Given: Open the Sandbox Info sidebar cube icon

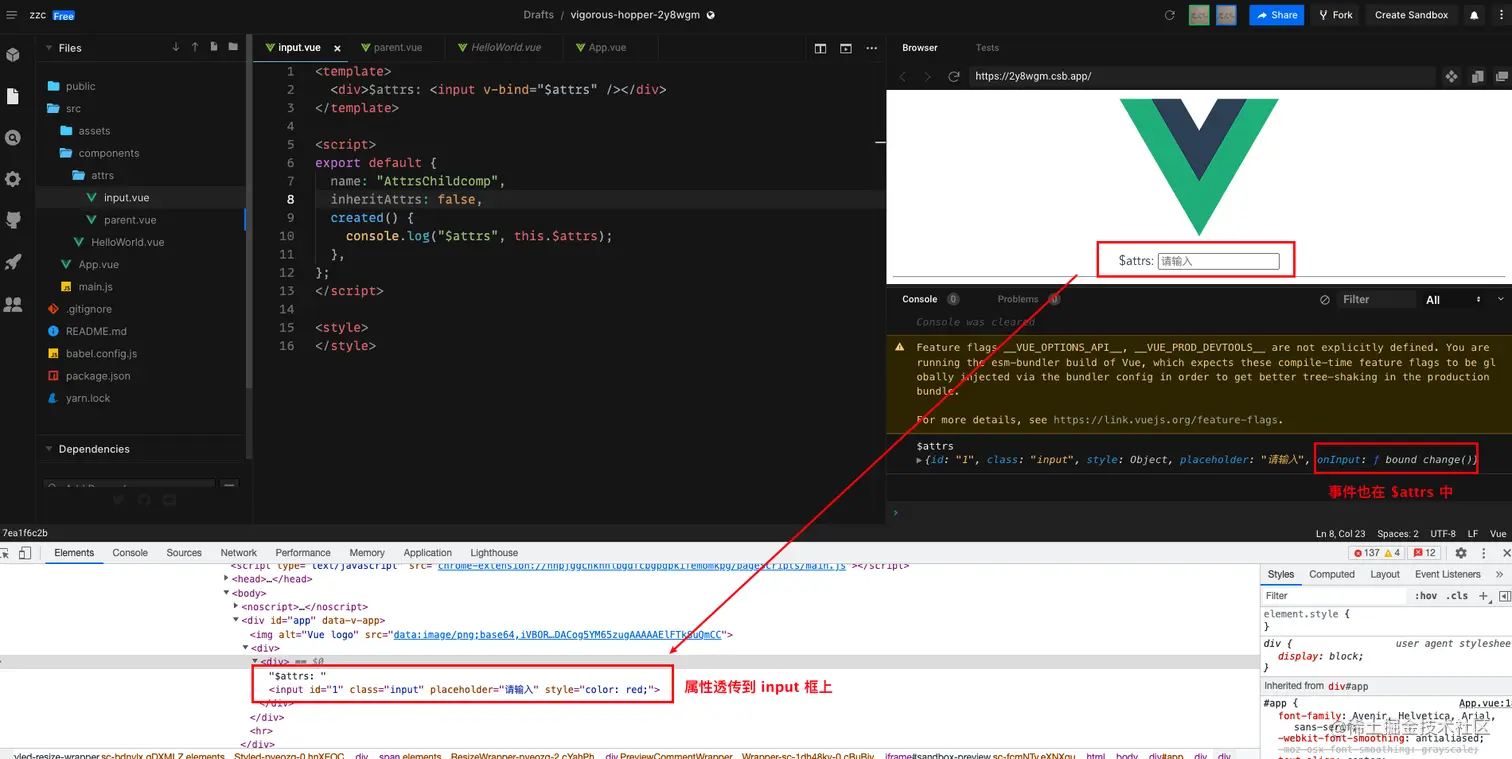Looking at the screenshot, I should tap(13, 55).
